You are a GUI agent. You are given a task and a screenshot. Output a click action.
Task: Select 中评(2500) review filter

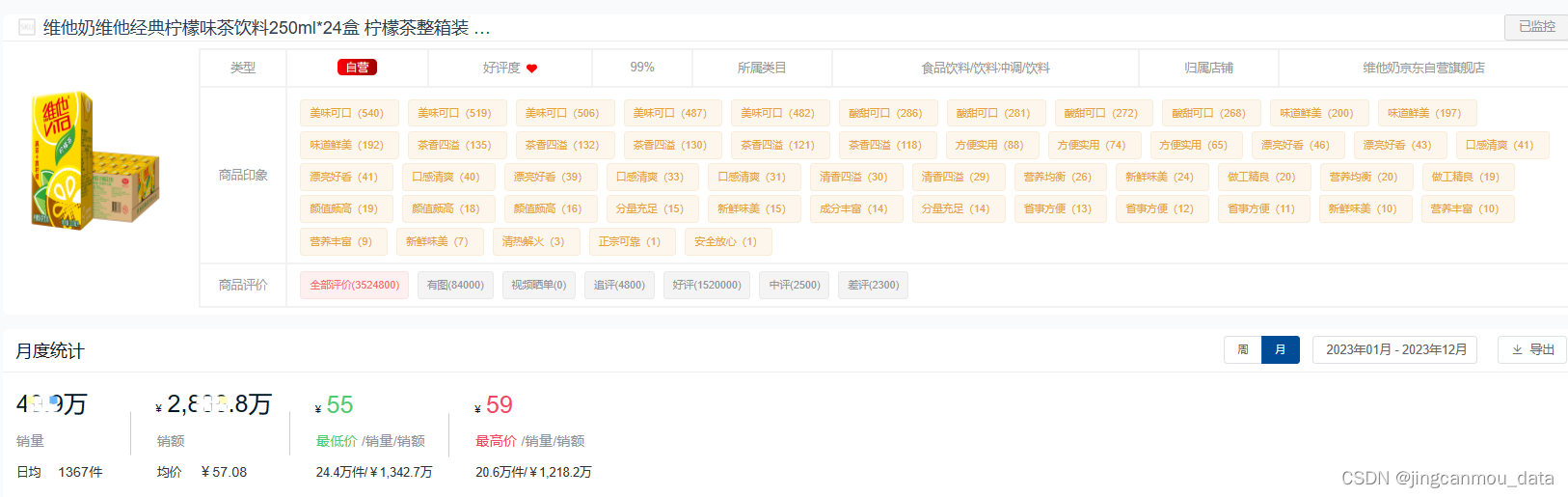(795, 285)
